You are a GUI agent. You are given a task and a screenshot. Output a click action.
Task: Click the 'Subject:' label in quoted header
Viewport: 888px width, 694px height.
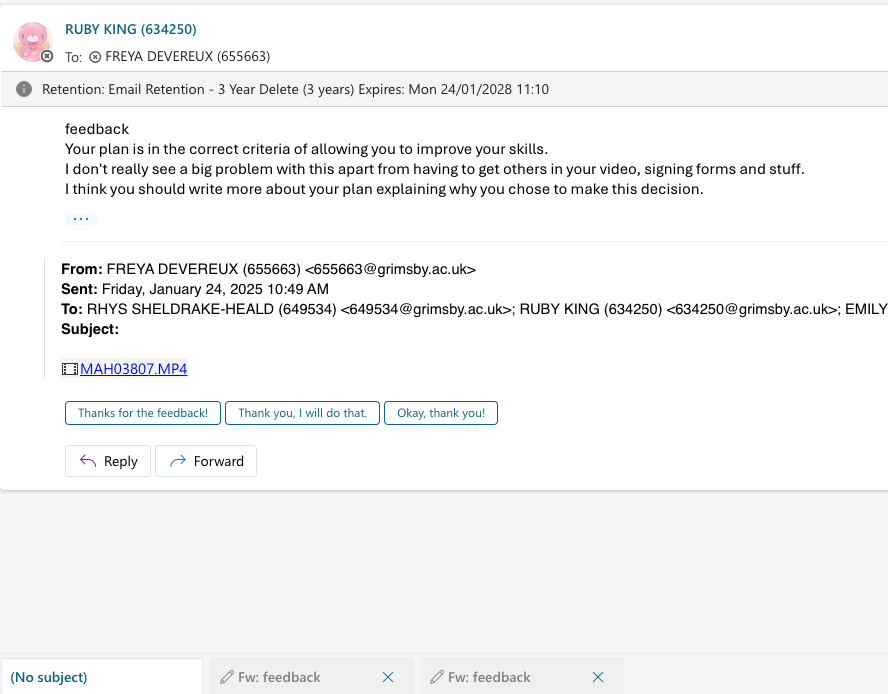(90, 329)
